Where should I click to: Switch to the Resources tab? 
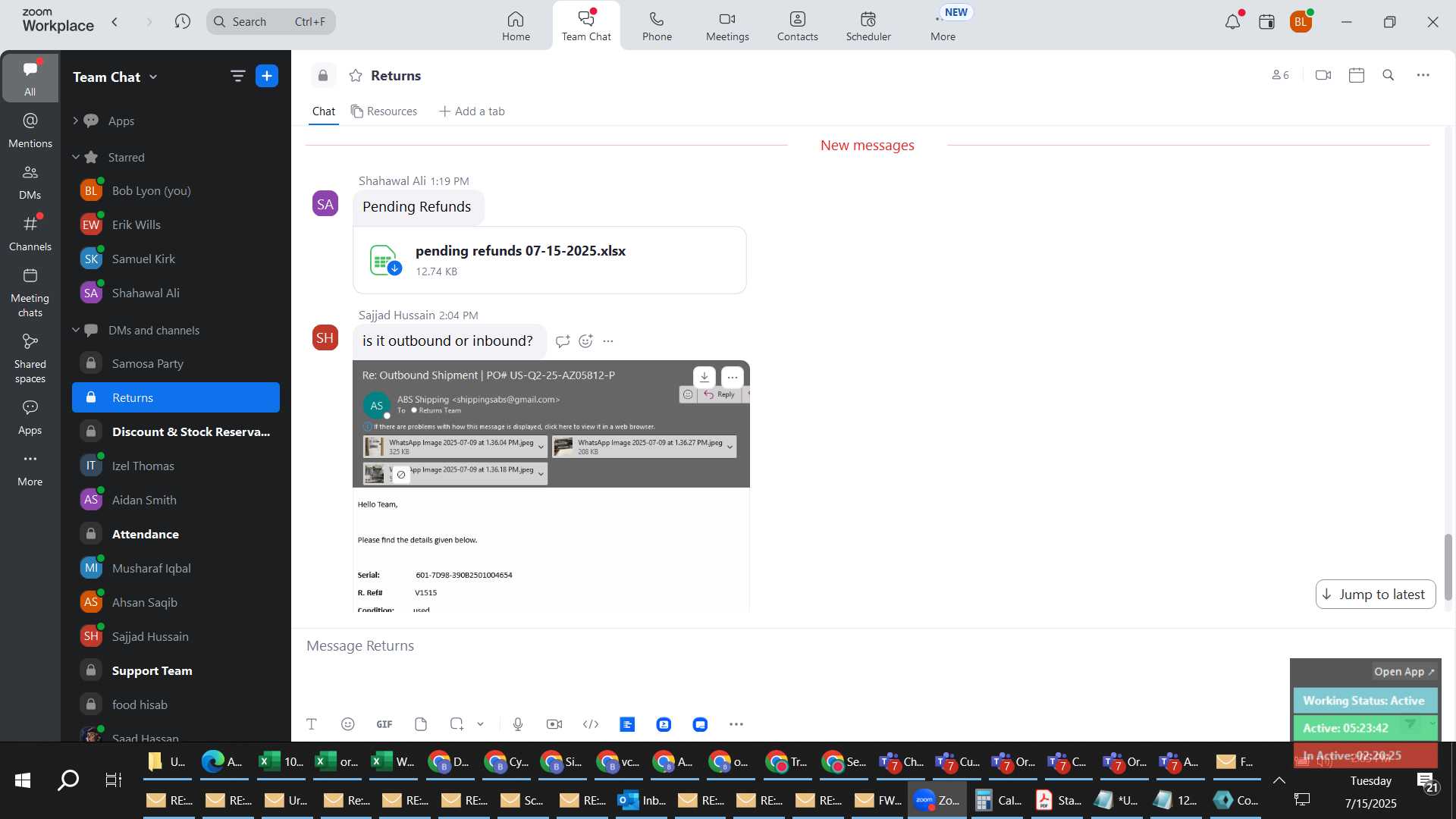[384, 111]
